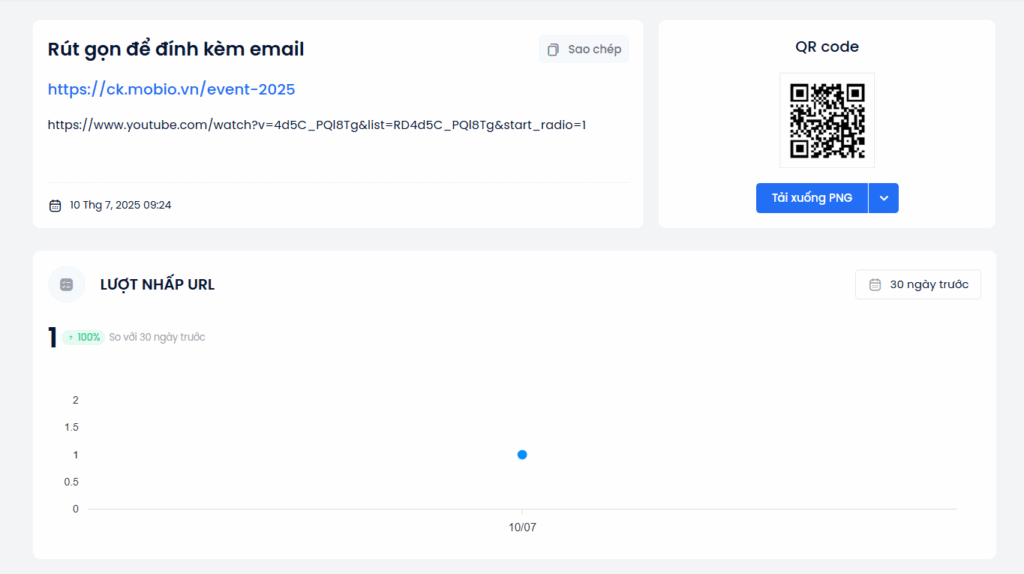
Task: Click the QR code image
Action: (x=826, y=120)
